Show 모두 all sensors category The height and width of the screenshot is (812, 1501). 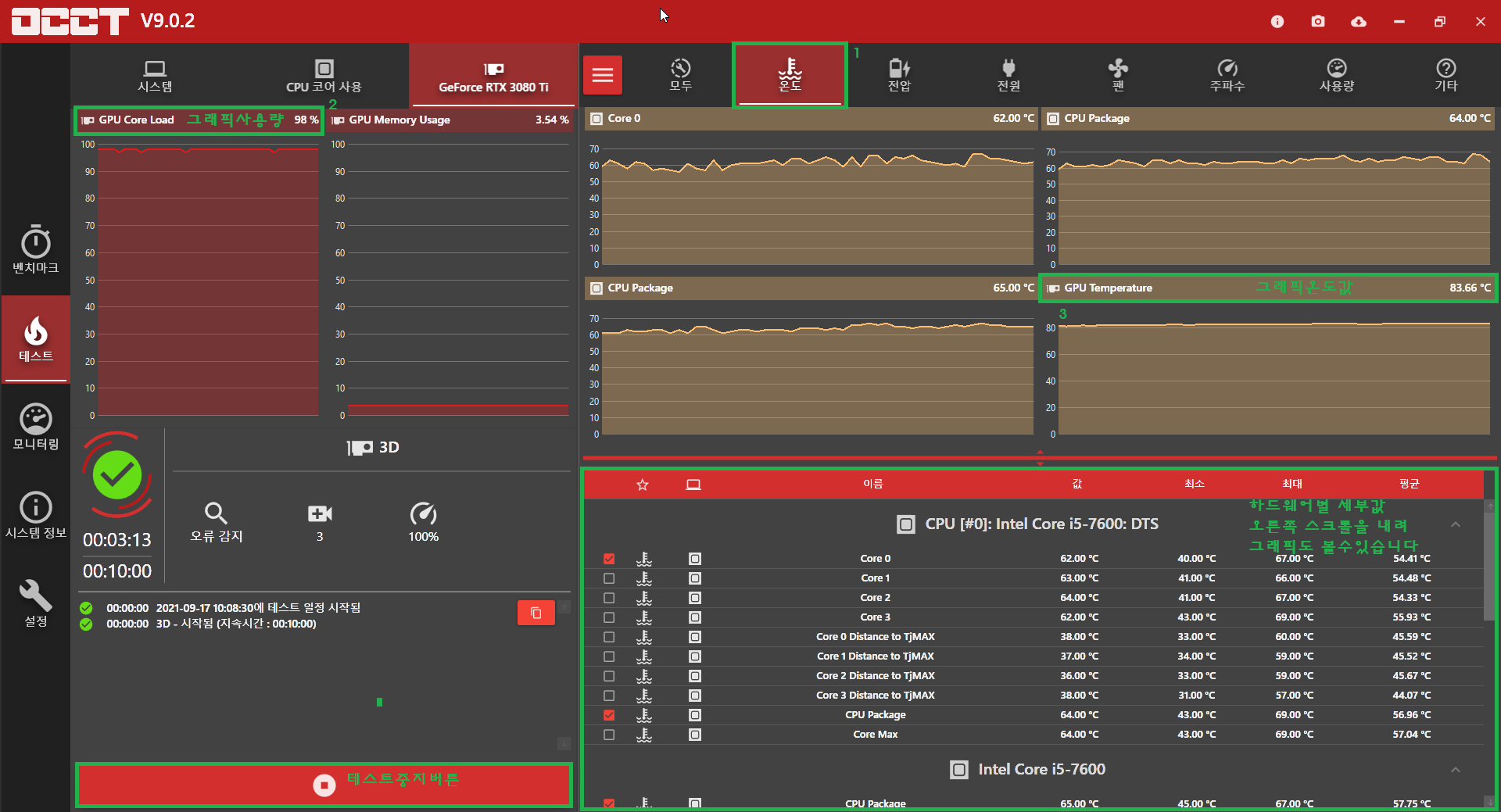pos(680,75)
